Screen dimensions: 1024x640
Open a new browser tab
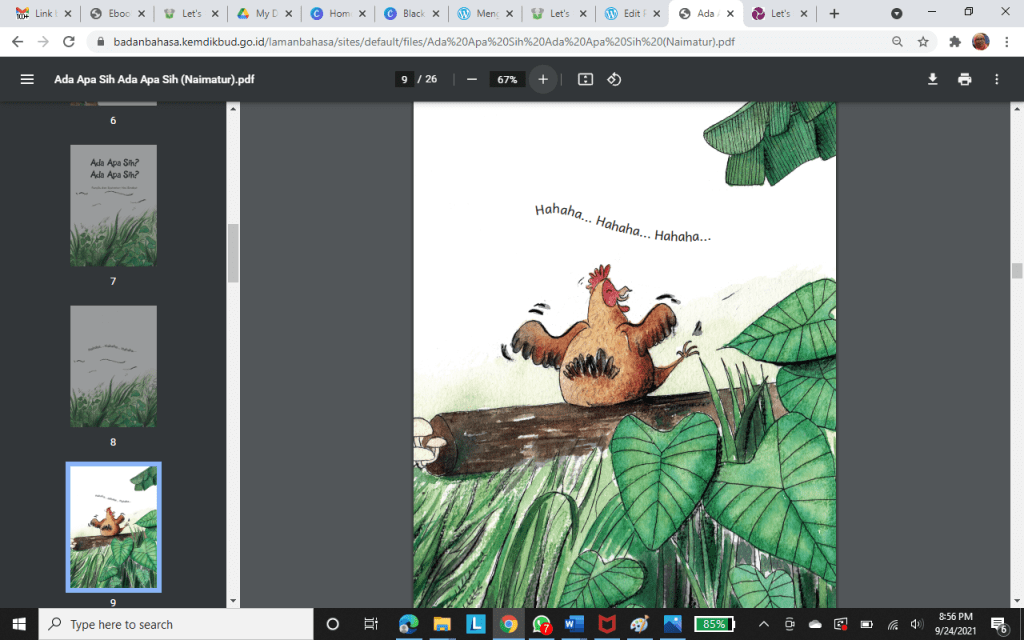coord(834,14)
